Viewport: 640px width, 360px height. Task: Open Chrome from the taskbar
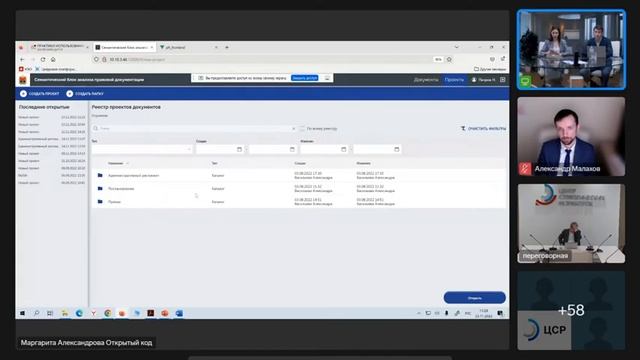click(x=108, y=313)
